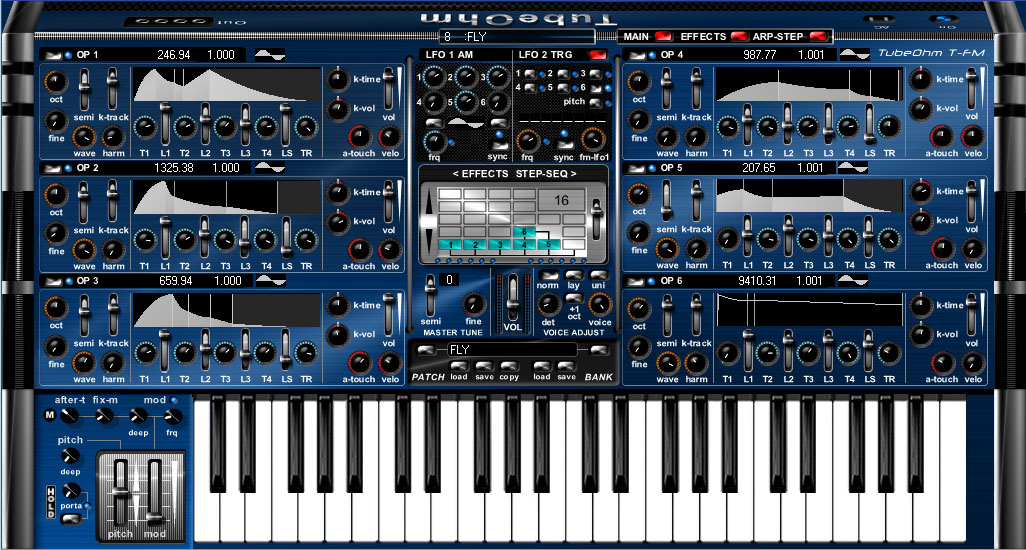Select next LFO 1 AM waveform
This screenshot has height=550, width=1026.
[x=499, y=123]
